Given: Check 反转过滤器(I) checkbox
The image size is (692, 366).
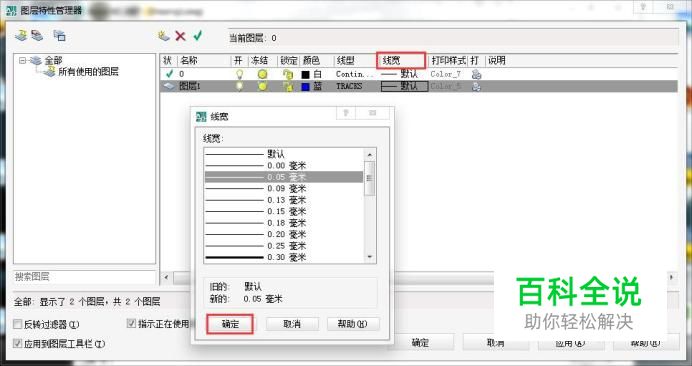Looking at the screenshot, I should pos(18,324).
